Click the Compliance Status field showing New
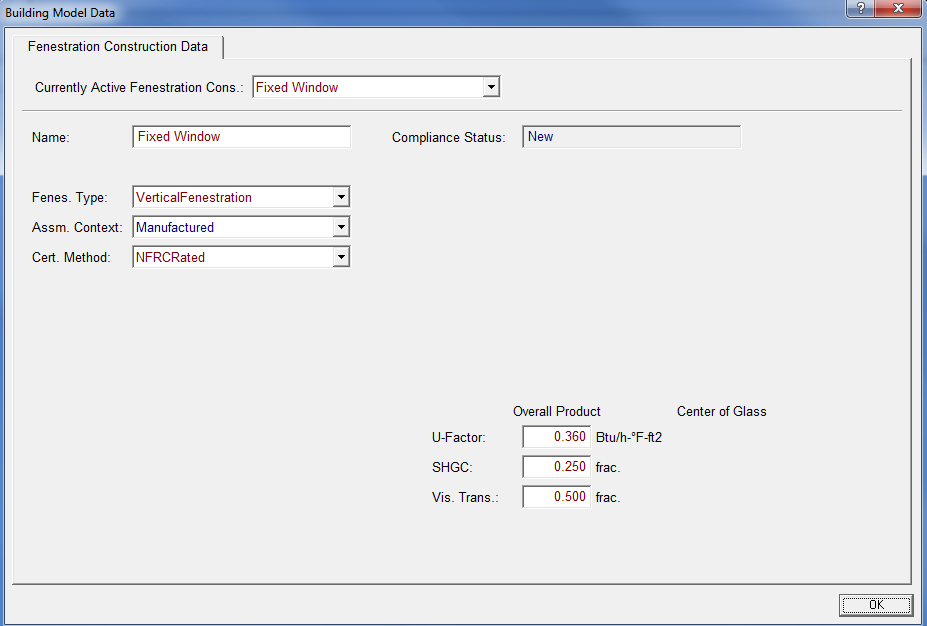 (x=630, y=137)
